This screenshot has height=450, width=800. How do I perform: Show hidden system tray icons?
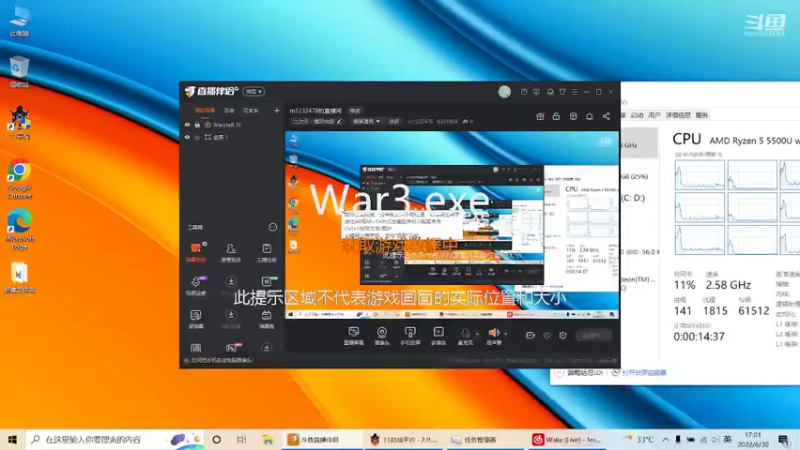[x=666, y=439]
